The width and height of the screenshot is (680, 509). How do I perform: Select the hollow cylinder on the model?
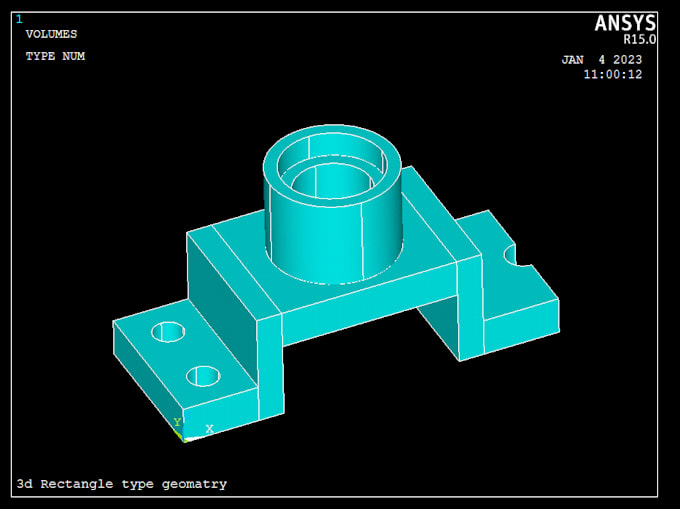point(333,204)
